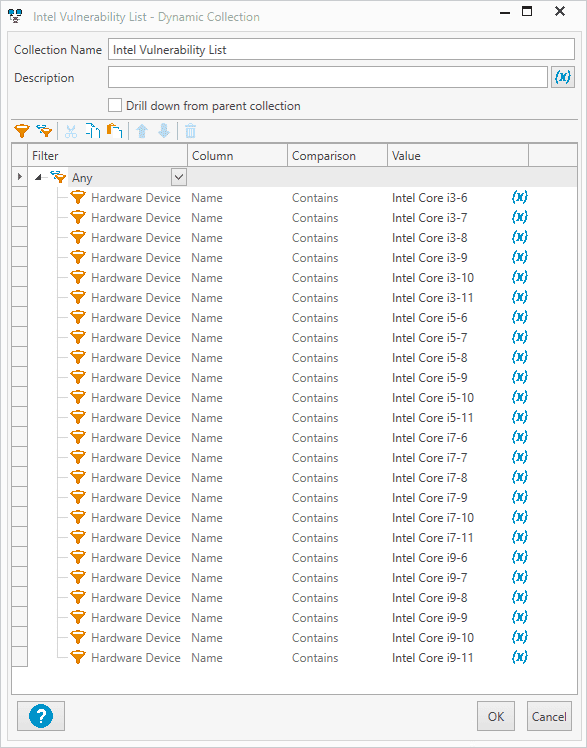587x748 pixels.
Task: Select the Name column cell in i5-8 row
Action: 207,358
